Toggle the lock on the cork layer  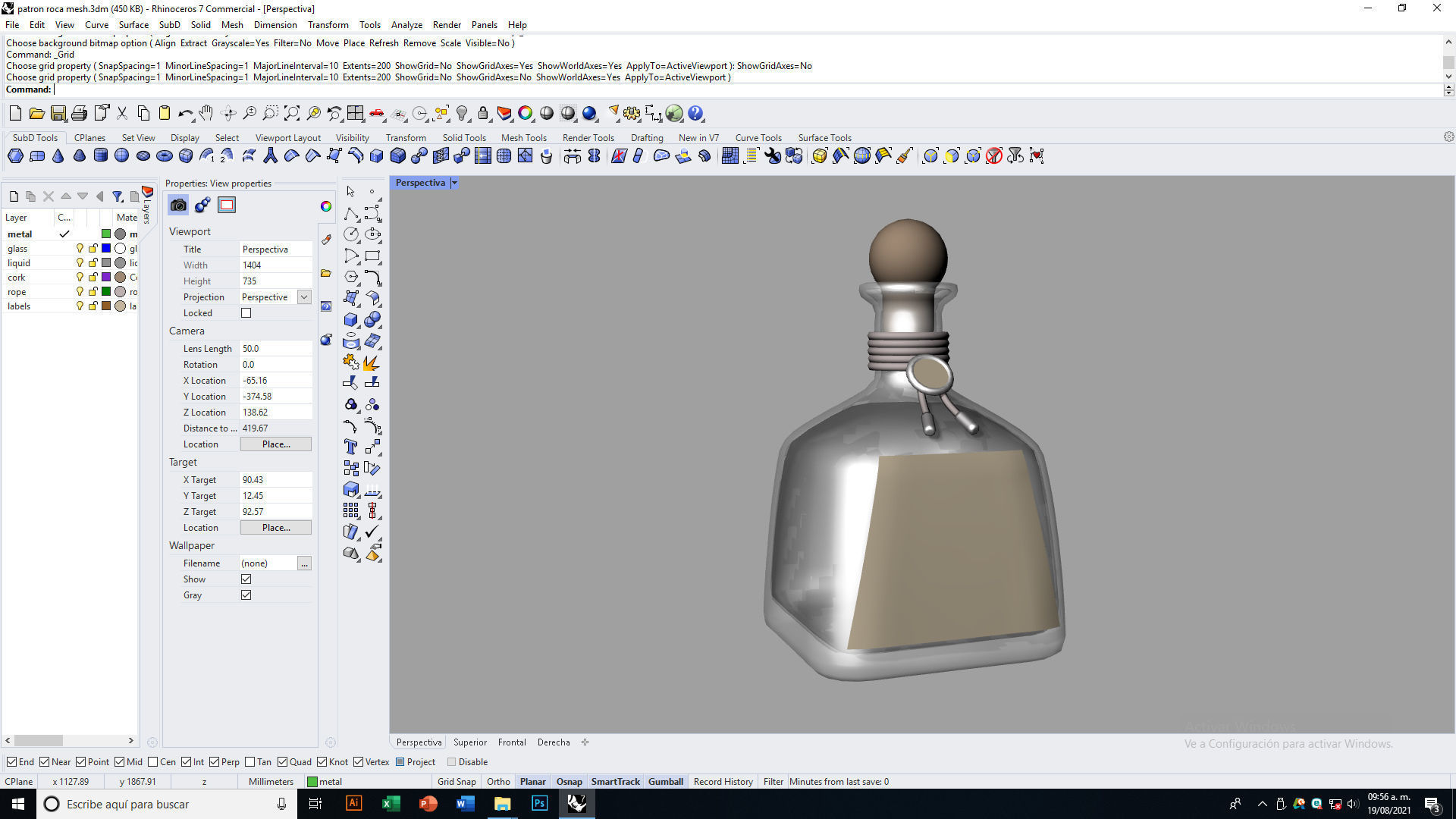pos(93,278)
